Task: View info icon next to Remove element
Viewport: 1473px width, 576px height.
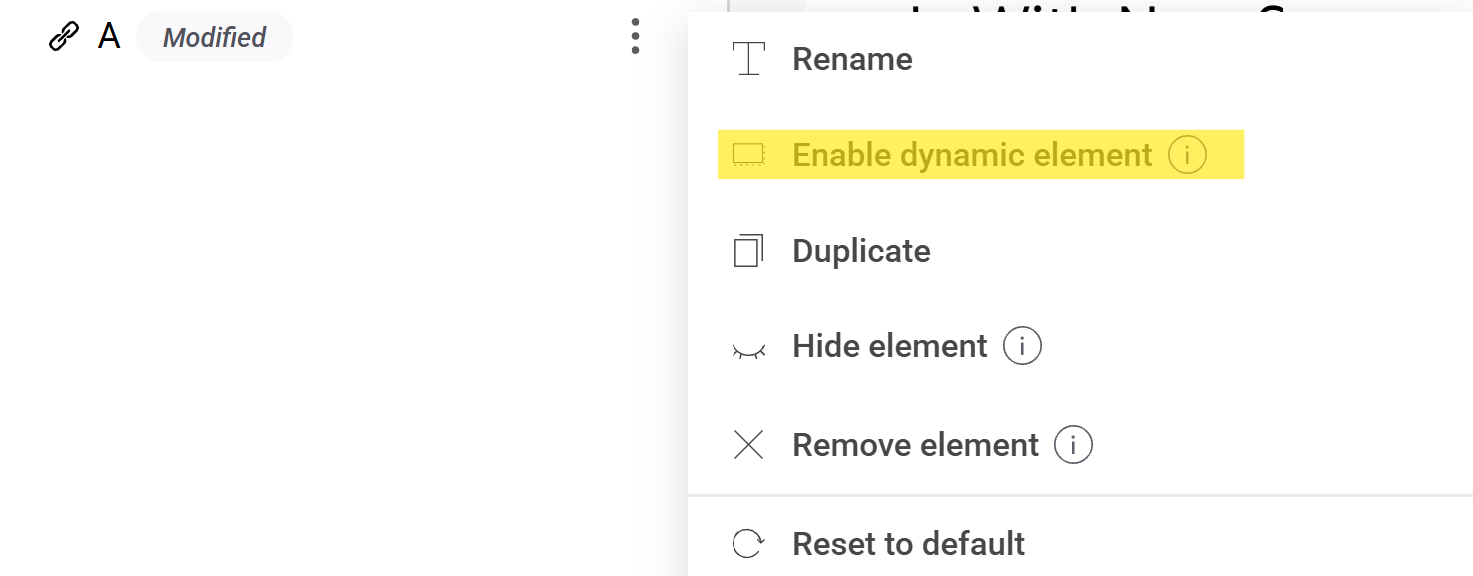Action: pos(1073,445)
